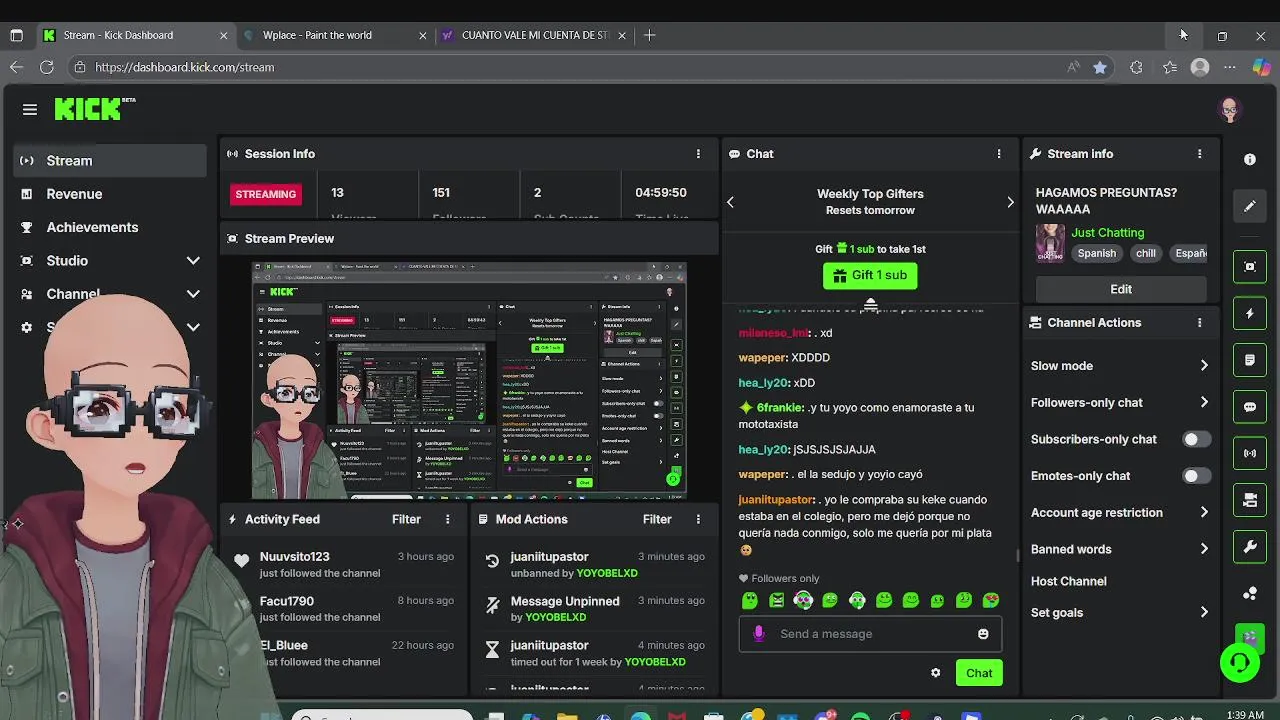The image size is (1280, 720).
Task: Expand the Channel sidebar section
Action: coord(193,294)
